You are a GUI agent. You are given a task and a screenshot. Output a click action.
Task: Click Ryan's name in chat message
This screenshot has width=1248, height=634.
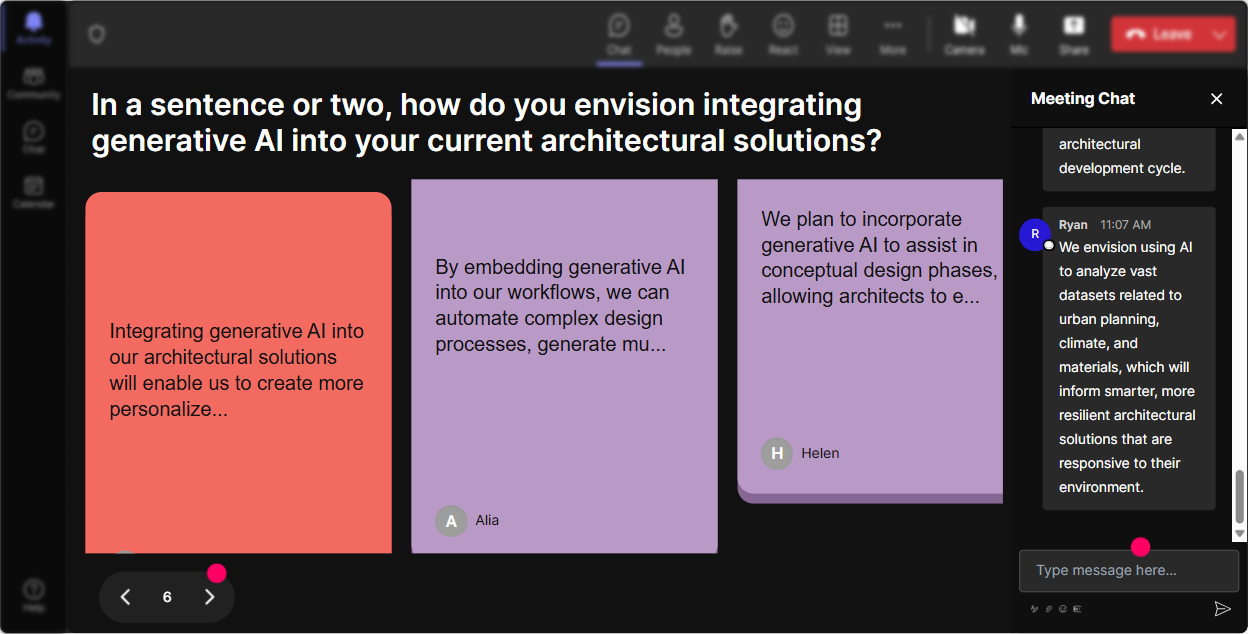[1073, 225]
